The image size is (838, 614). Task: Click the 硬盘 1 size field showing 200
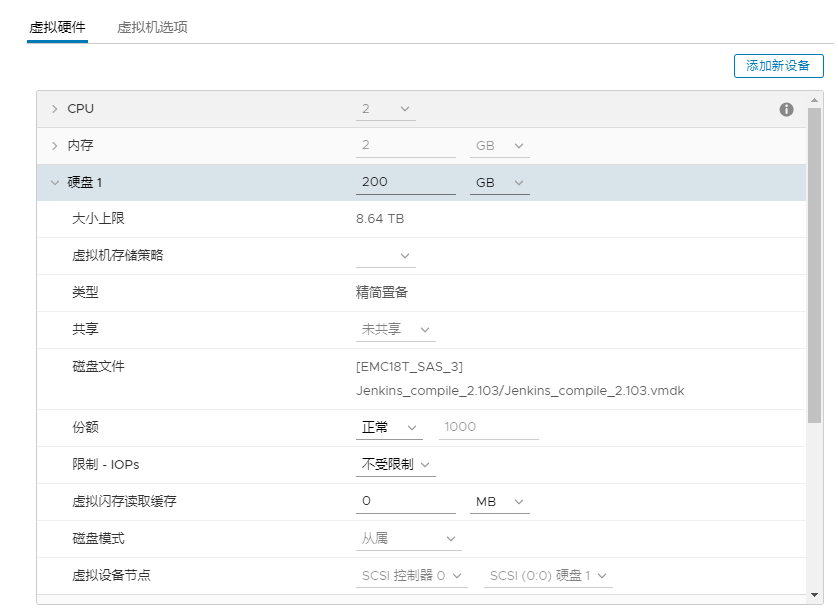[406, 182]
